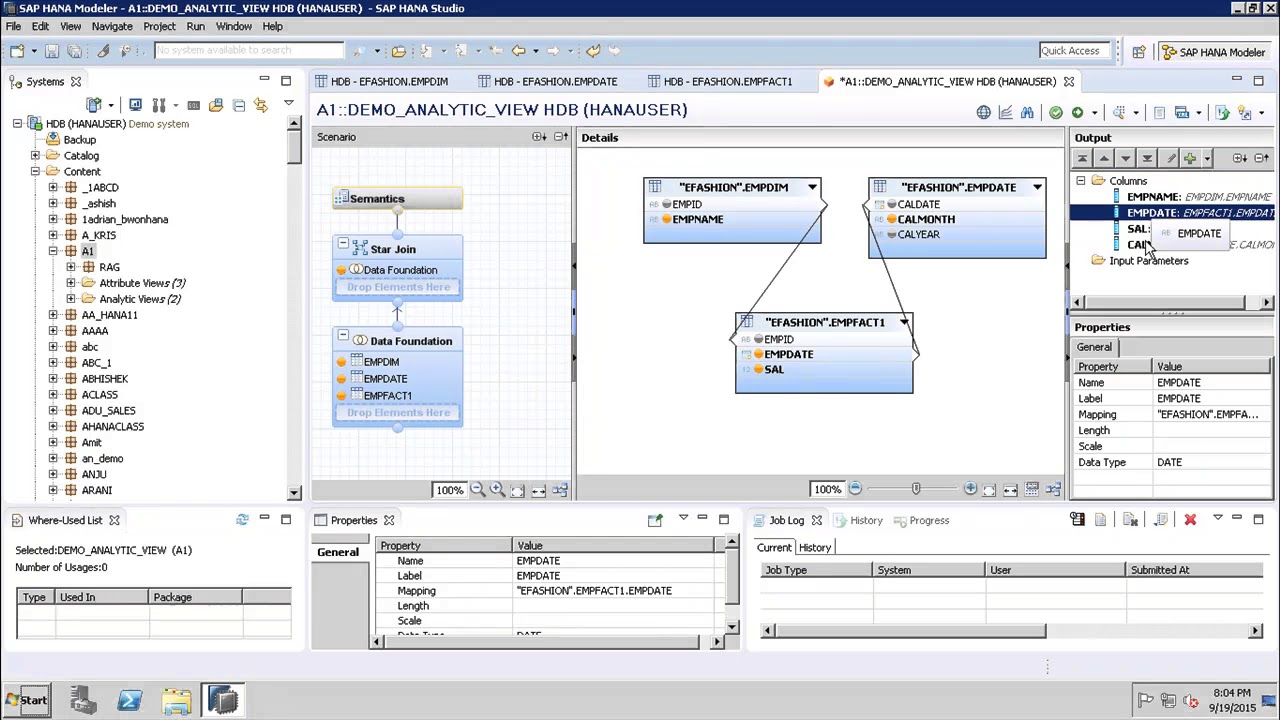1280x720 pixels.
Task: Expand the Catalog folder in Systems tree
Action: [x=35, y=156]
